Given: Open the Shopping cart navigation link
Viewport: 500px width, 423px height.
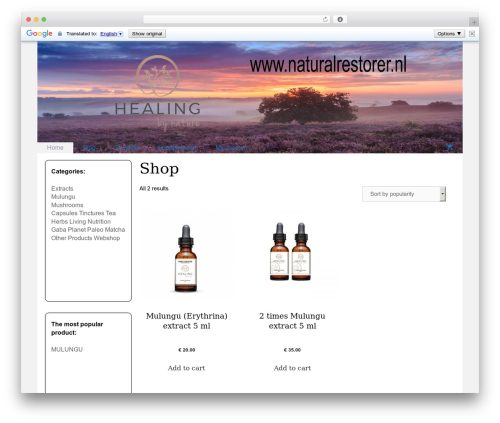Looking at the screenshot, I should (x=177, y=147).
